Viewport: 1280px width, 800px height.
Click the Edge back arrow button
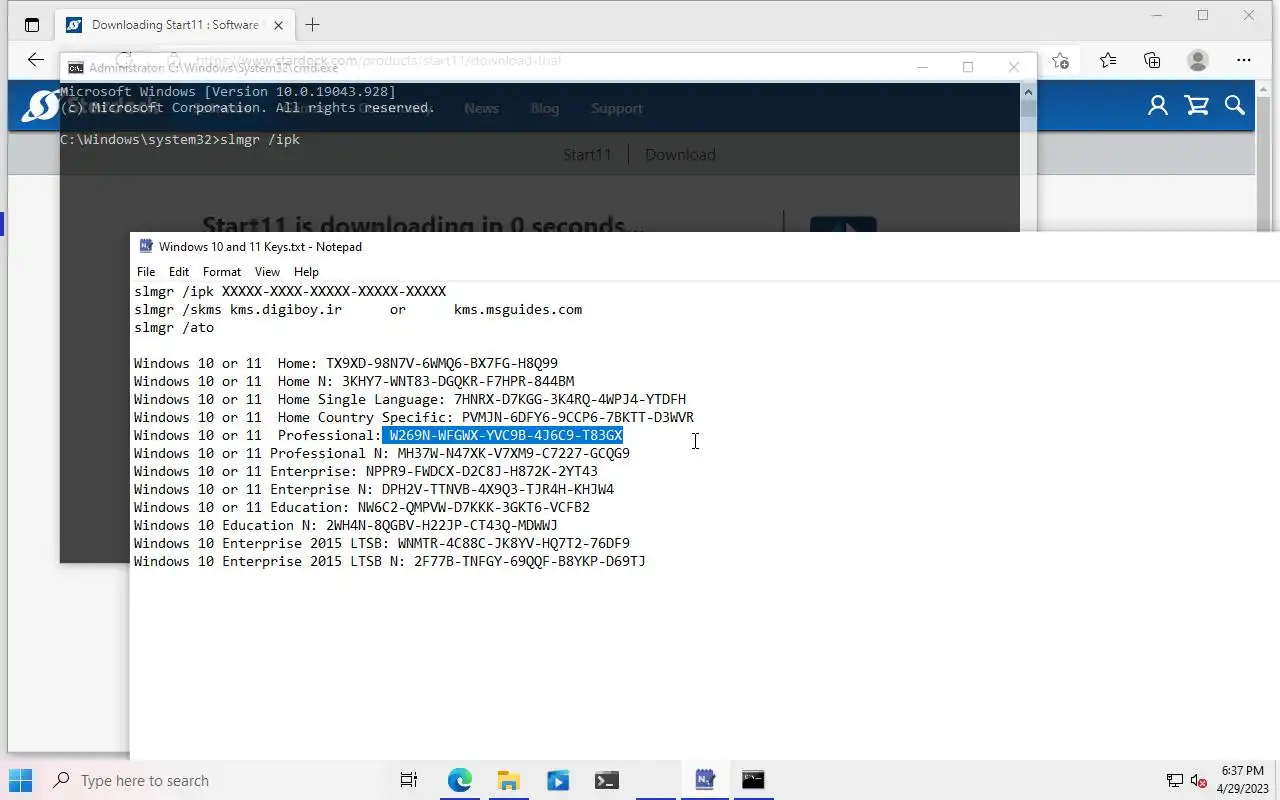pos(36,60)
